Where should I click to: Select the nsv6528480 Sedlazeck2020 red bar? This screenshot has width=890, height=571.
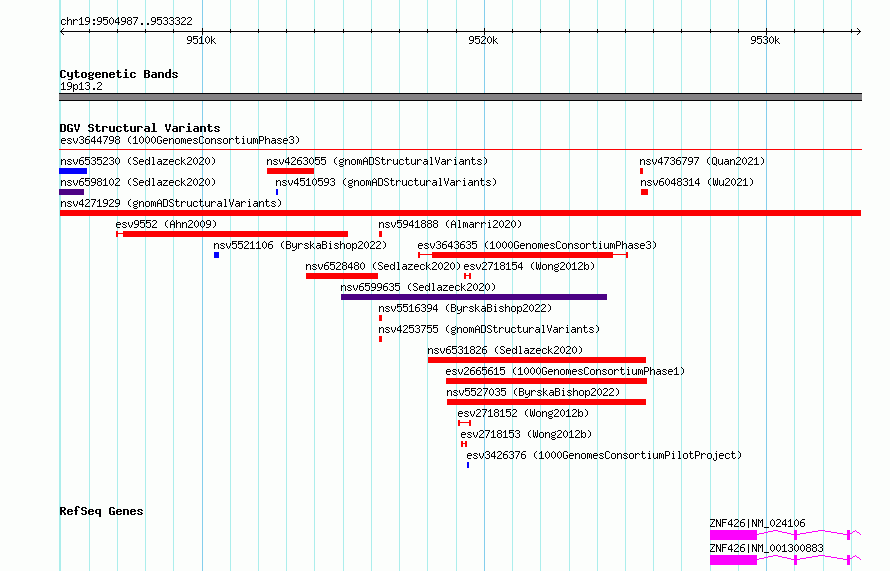[x=342, y=276]
